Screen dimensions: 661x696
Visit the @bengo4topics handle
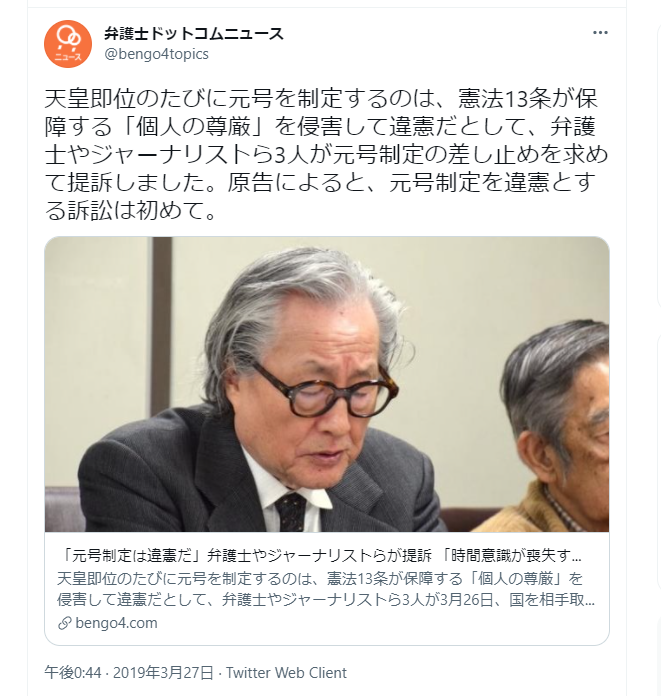click(x=156, y=54)
